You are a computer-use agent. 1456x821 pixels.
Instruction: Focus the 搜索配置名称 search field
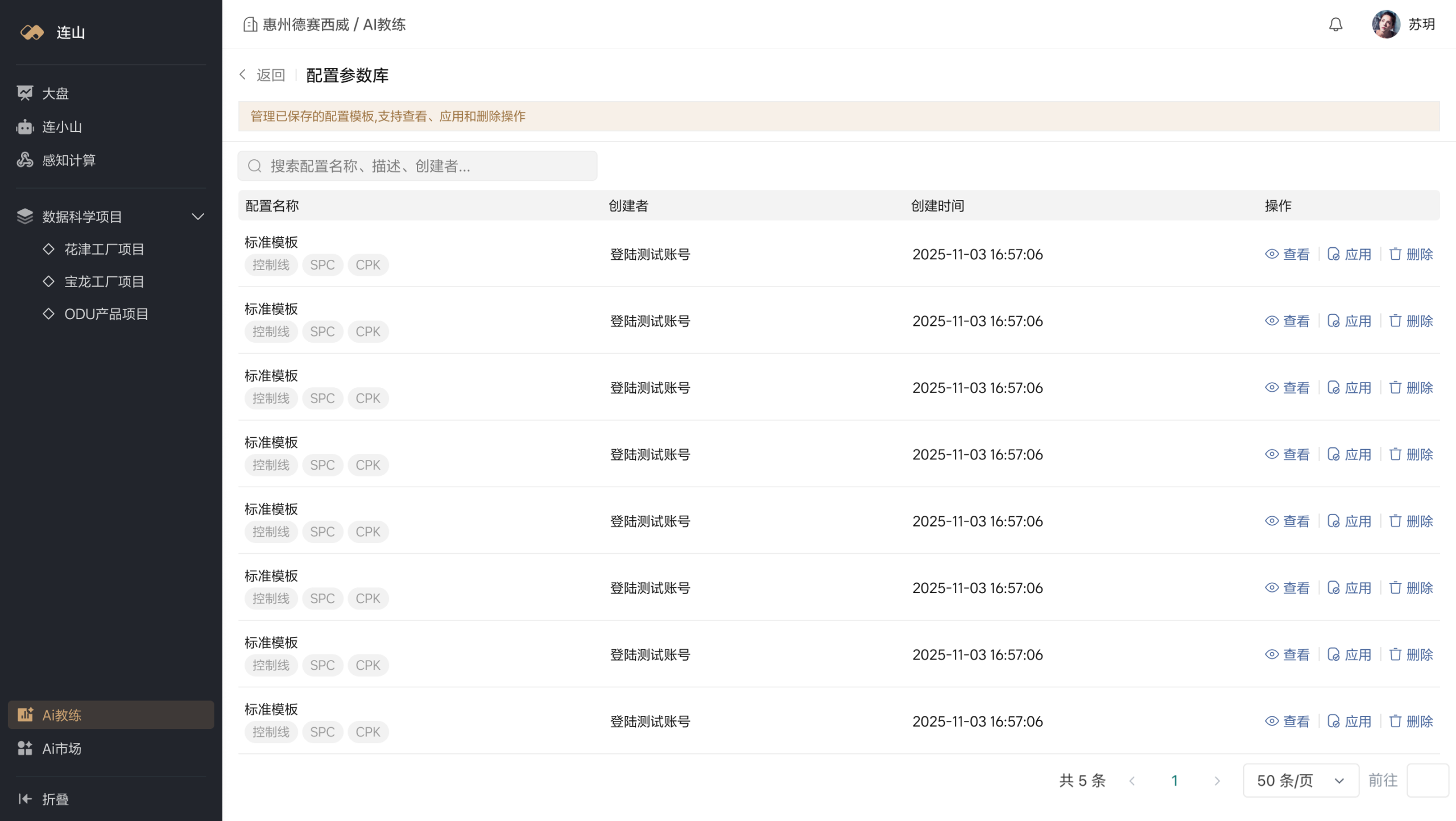(x=417, y=166)
